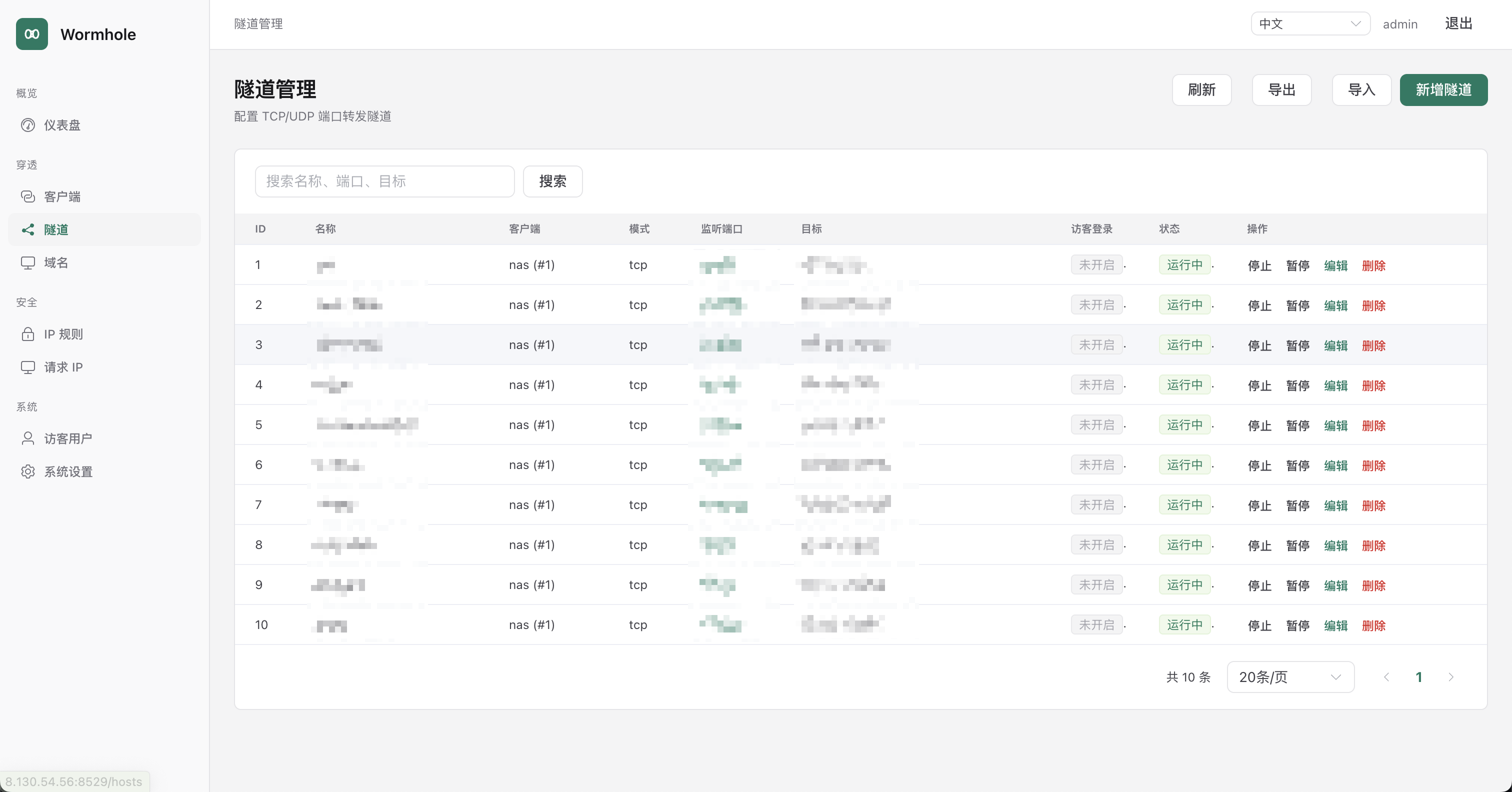Go to next page arrow

(x=1451, y=677)
